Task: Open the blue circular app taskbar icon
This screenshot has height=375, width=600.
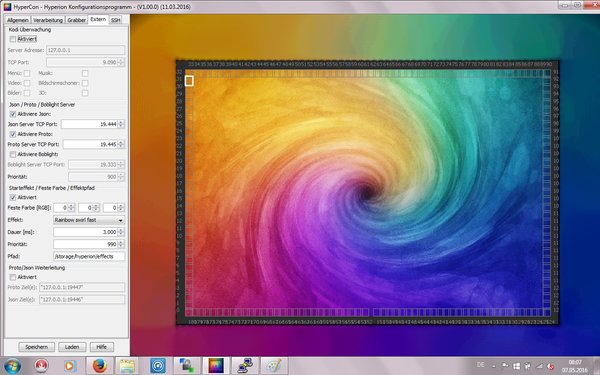Action: pyautogui.click(x=158, y=366)
